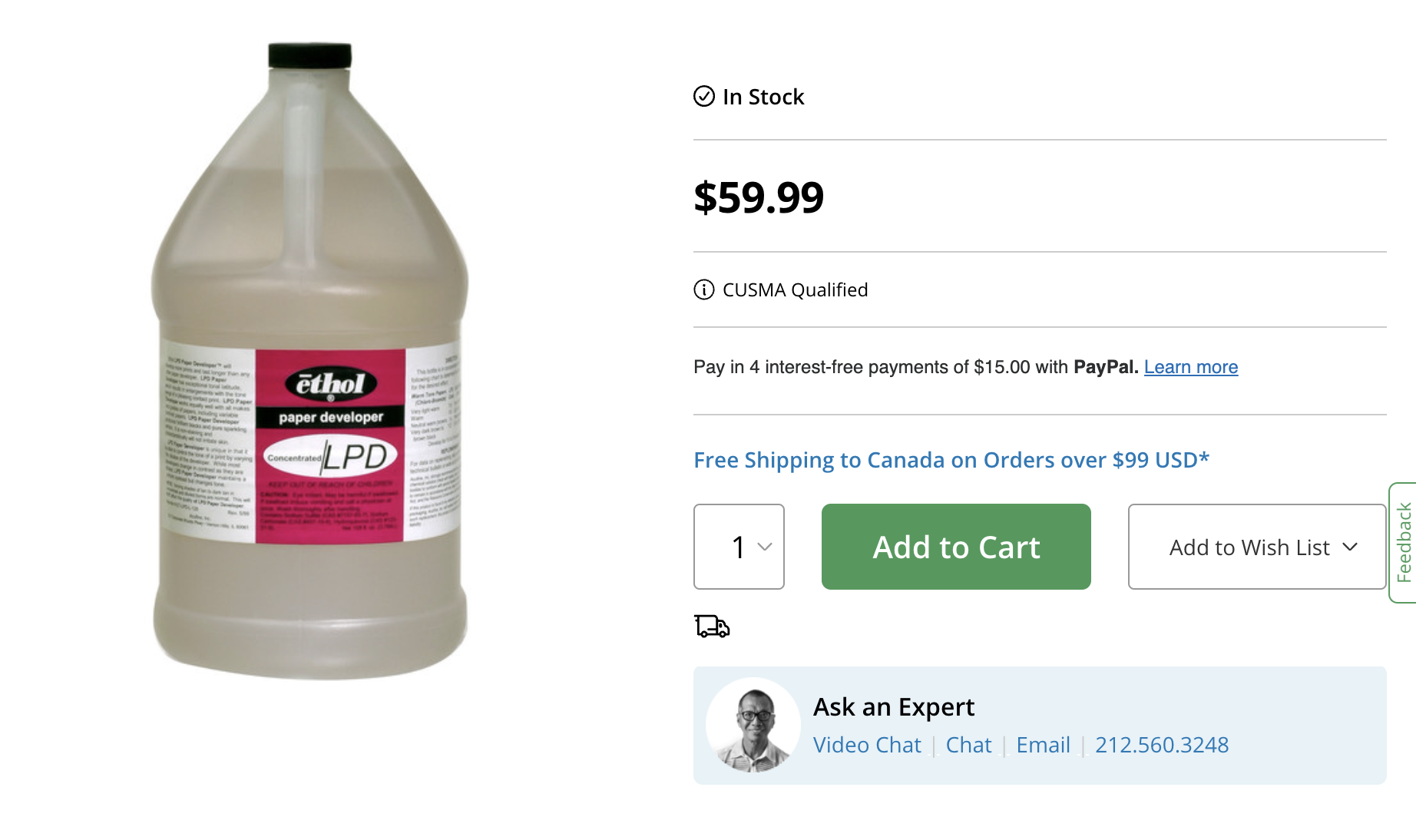Click the shipping truck icon

tap(712, 627)
